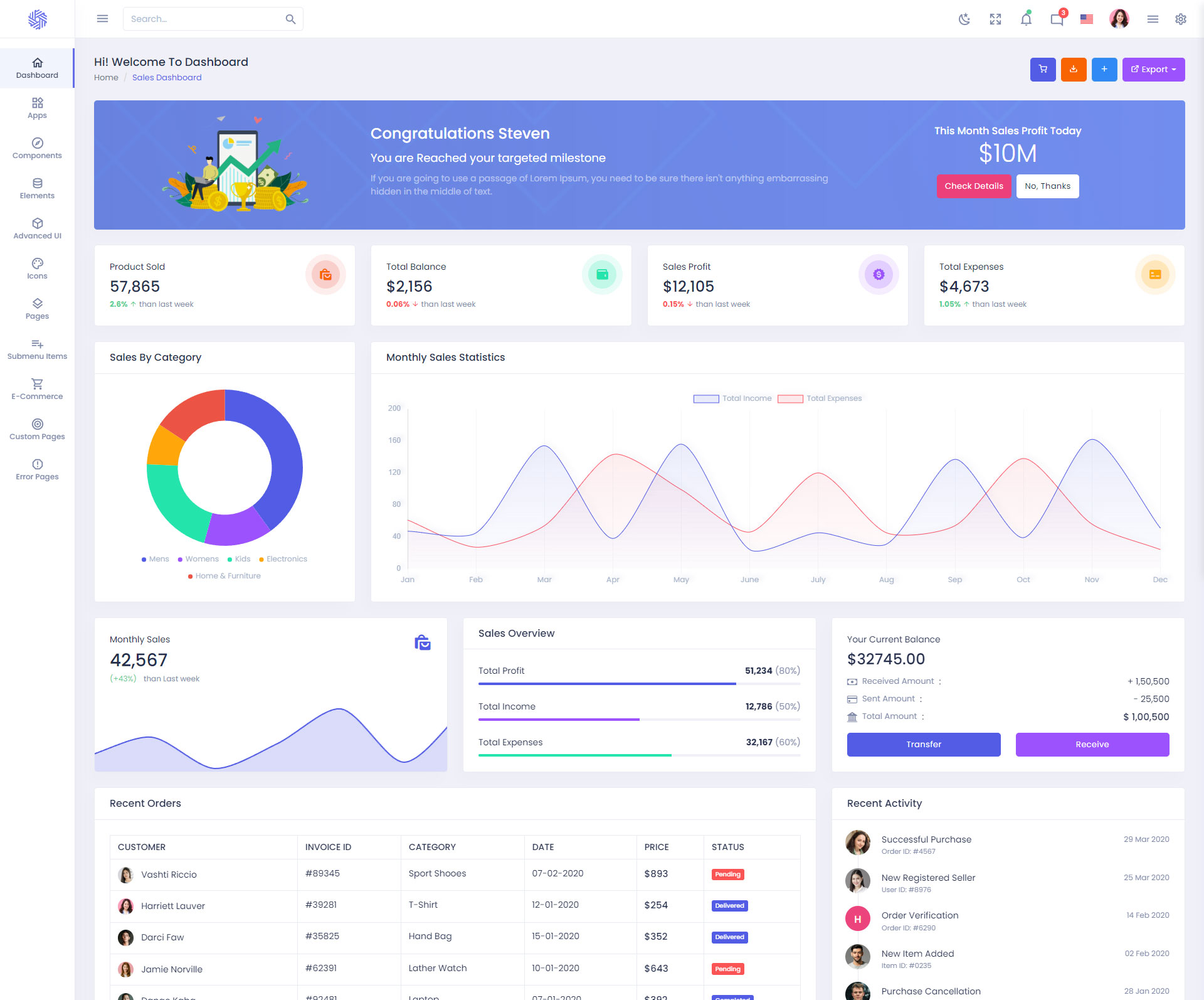This screenshot has height=1000, width=1204.
Task: Expand the Export dropdown
Action: click(x=1153, y=70)
